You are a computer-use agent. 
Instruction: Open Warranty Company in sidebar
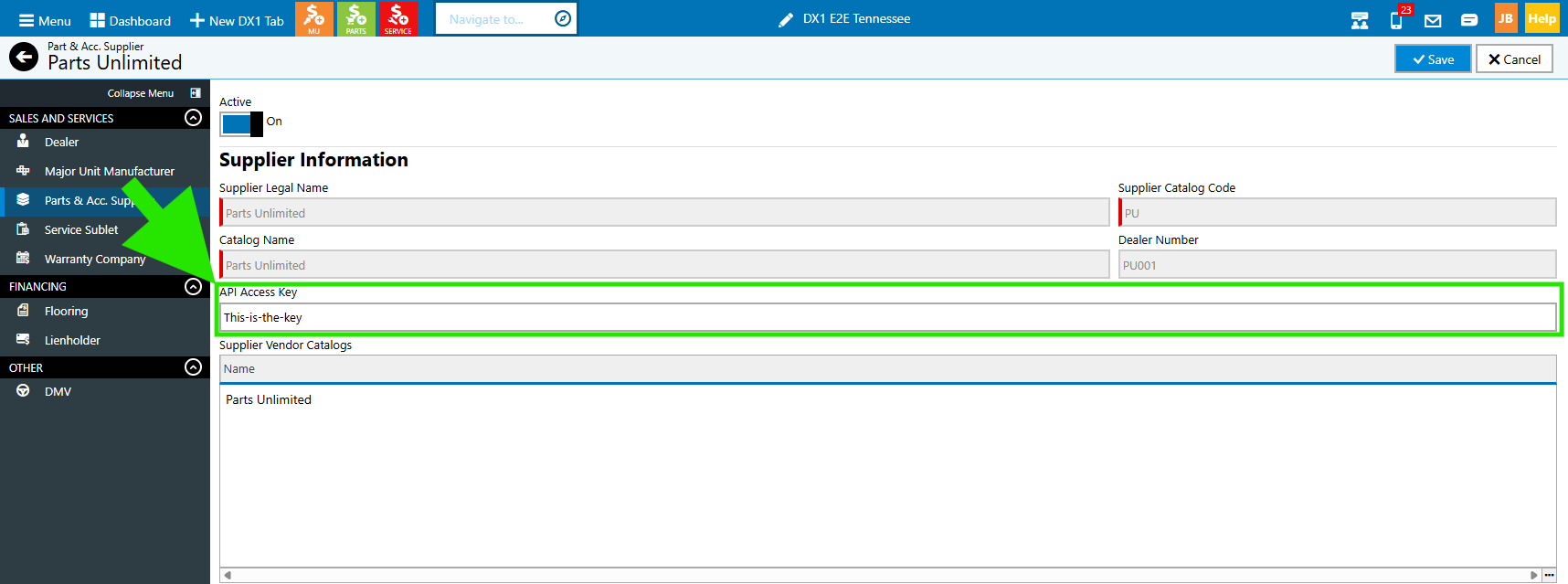105,259
